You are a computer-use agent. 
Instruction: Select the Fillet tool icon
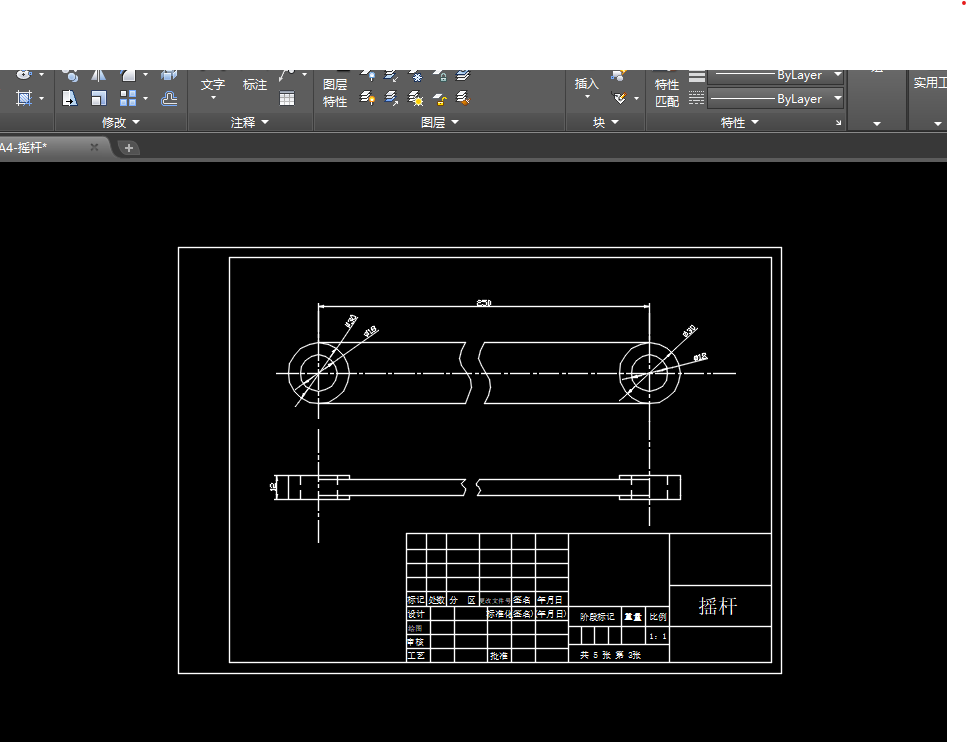128,76
